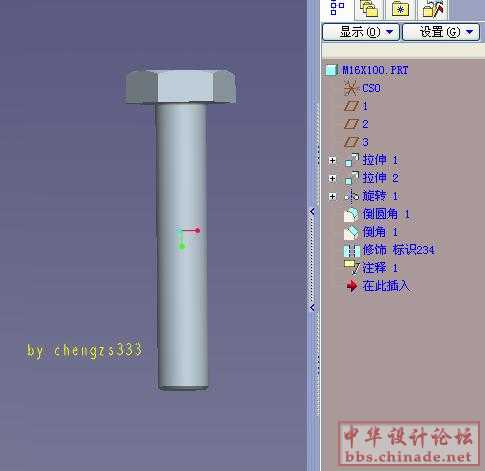Click the 在此插入 insert-here marker
This screenshot has width=485, height=471.
[x=378, y=286]
